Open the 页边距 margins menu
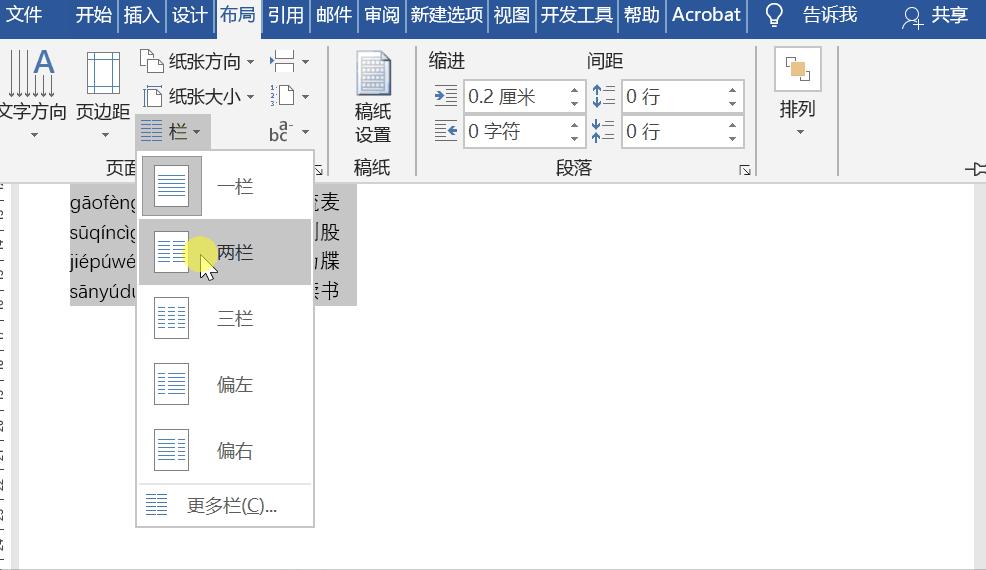 (x=103, y=94)
